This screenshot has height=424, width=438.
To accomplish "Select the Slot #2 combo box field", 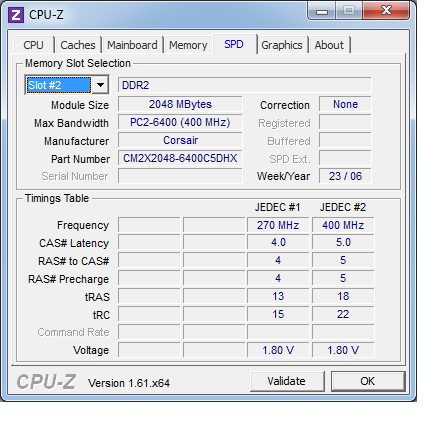I will coord(67,85).
